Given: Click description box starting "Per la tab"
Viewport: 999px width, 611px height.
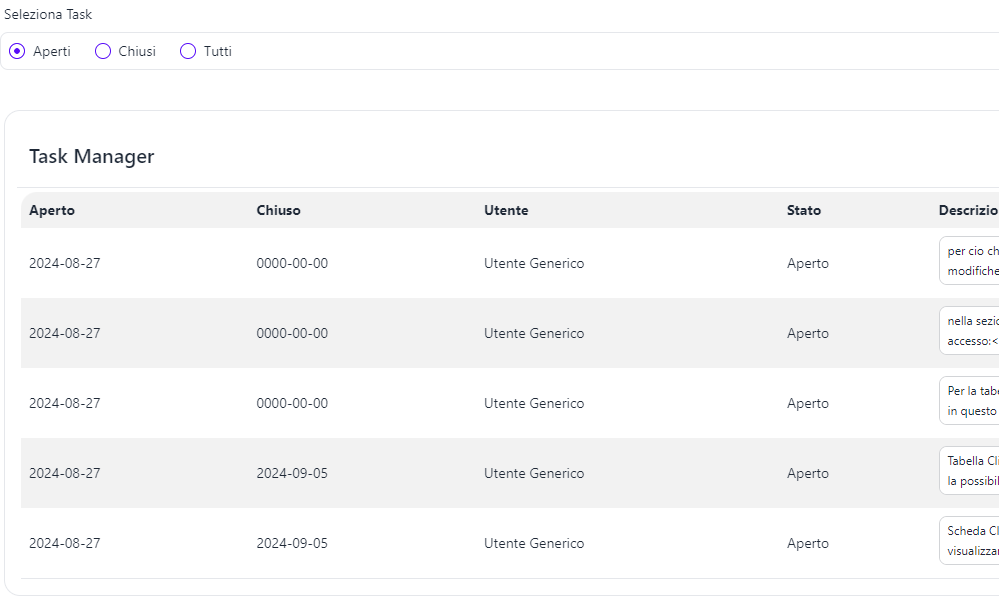Looking at the screenshot, I should [970, 401].
